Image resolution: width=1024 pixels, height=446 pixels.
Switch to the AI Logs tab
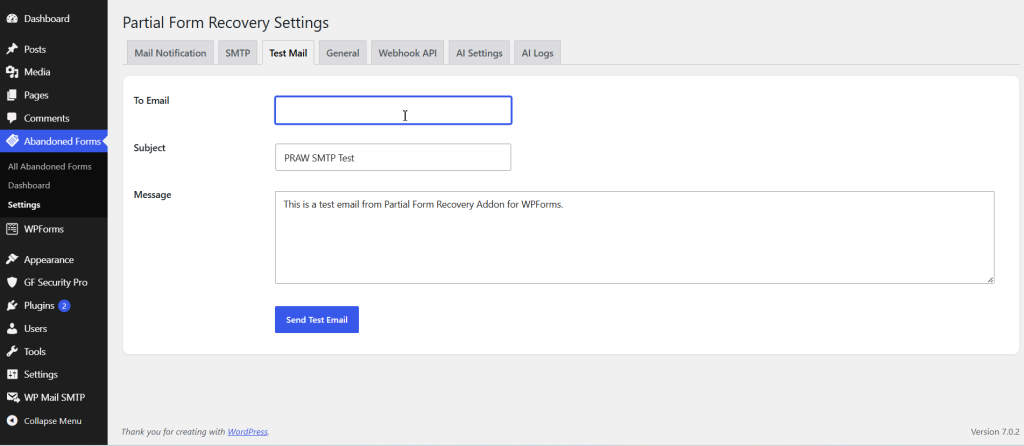(x=537, y=53)
